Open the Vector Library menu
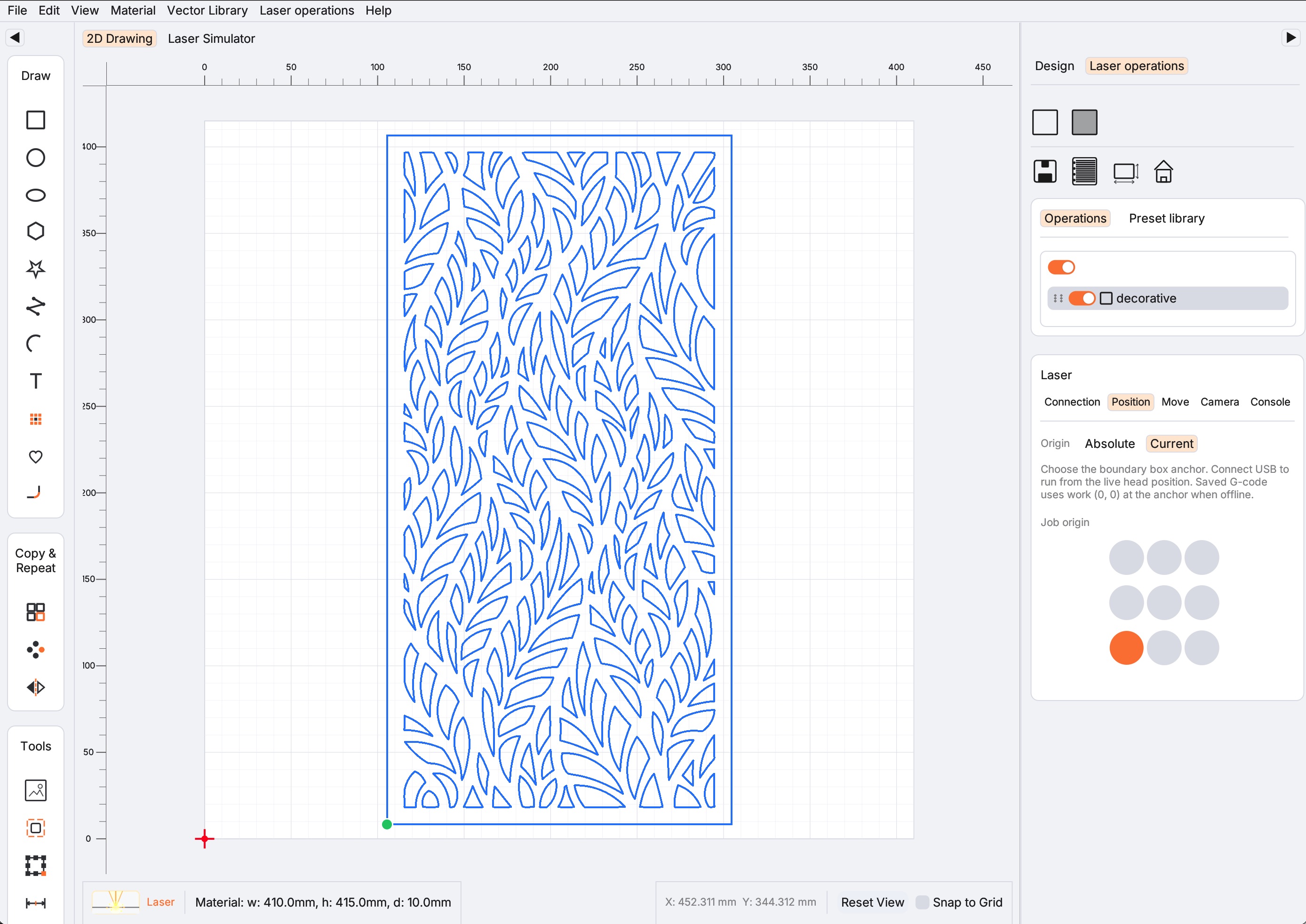The height and width of the screenshot is (924, 1306). (207, 10)
